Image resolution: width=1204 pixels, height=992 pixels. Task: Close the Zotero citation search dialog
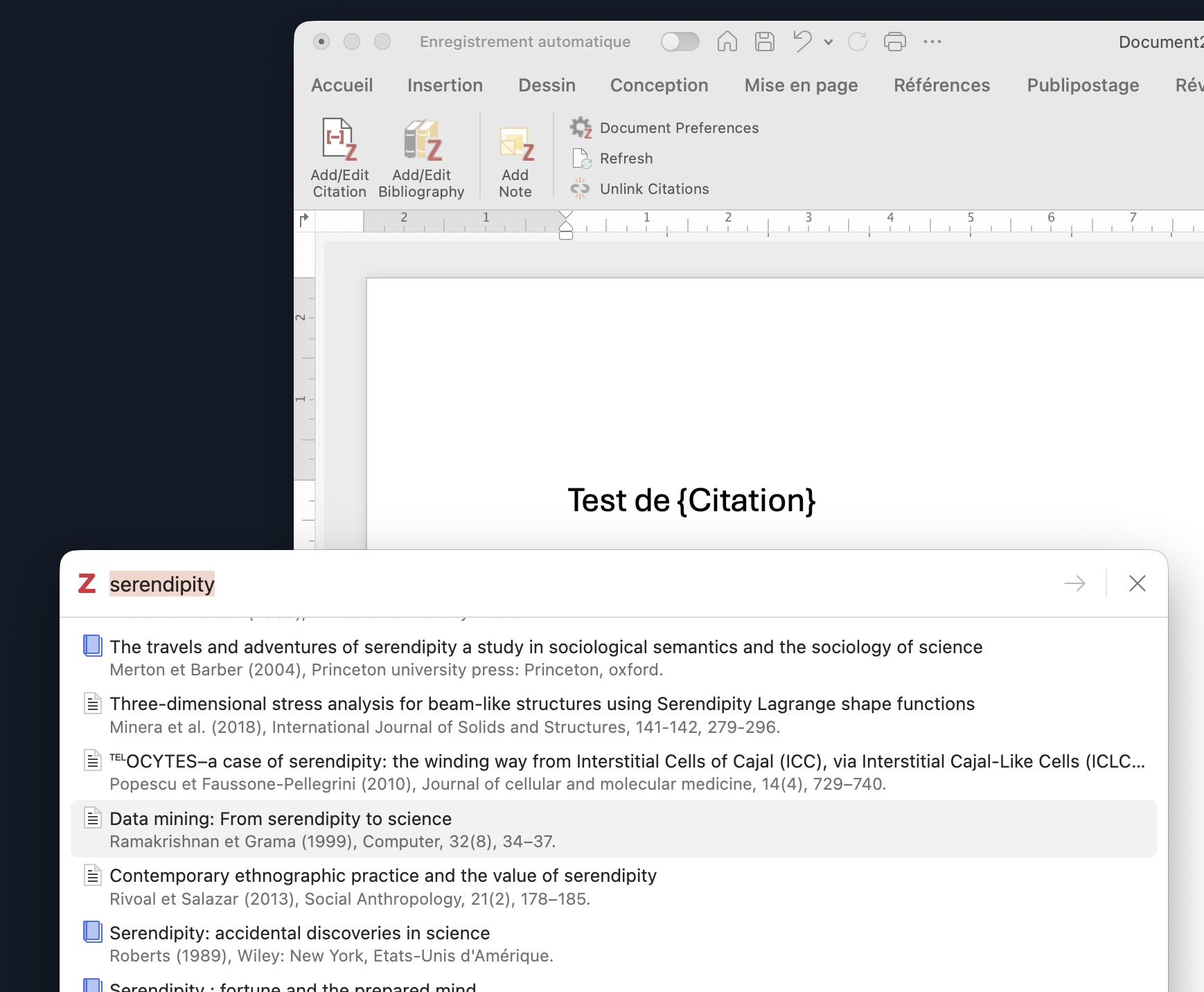pos(1137,584)
